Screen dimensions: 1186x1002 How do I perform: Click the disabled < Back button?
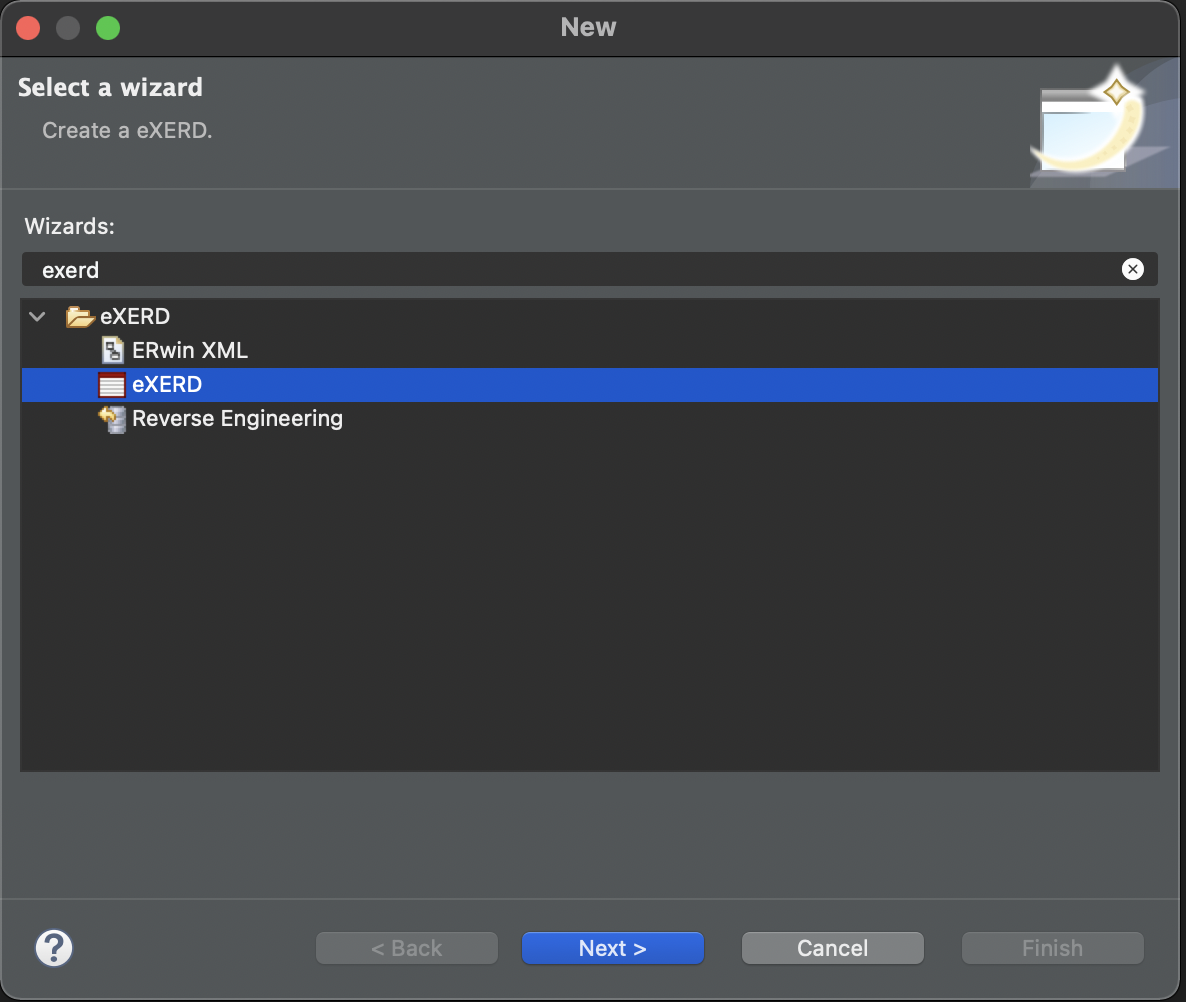407,948
